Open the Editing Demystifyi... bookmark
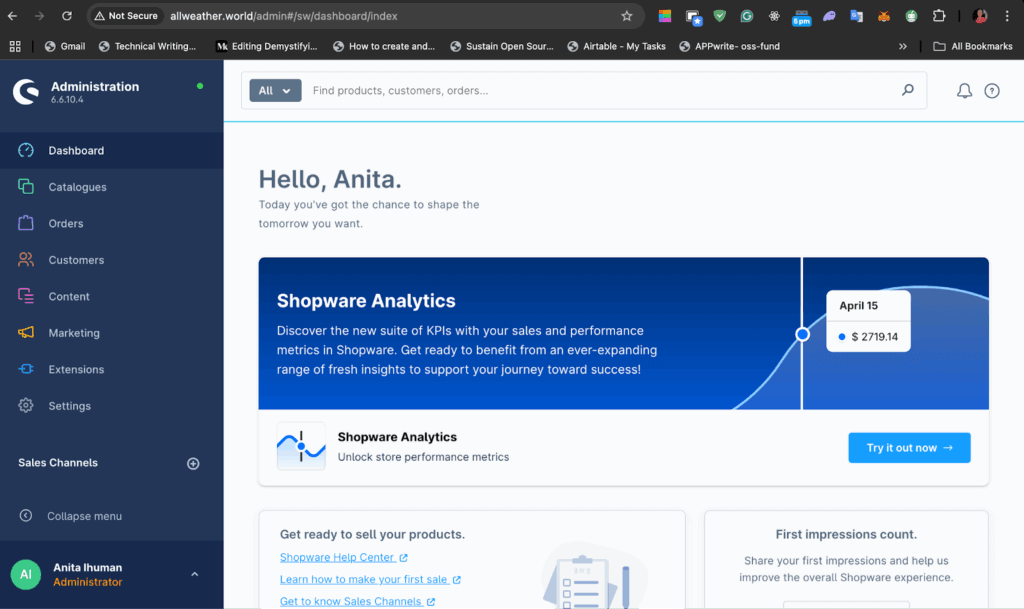 click(266, 46)
